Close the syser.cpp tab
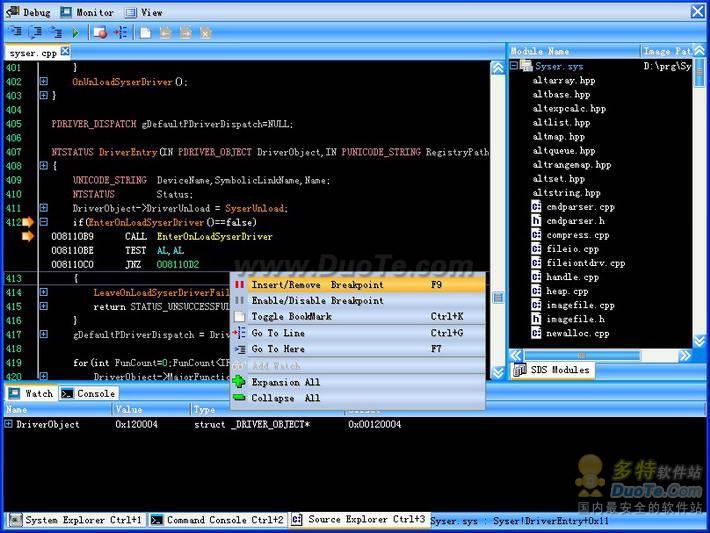The height and width of the screenshot is (533, 710). pos(65,51)
